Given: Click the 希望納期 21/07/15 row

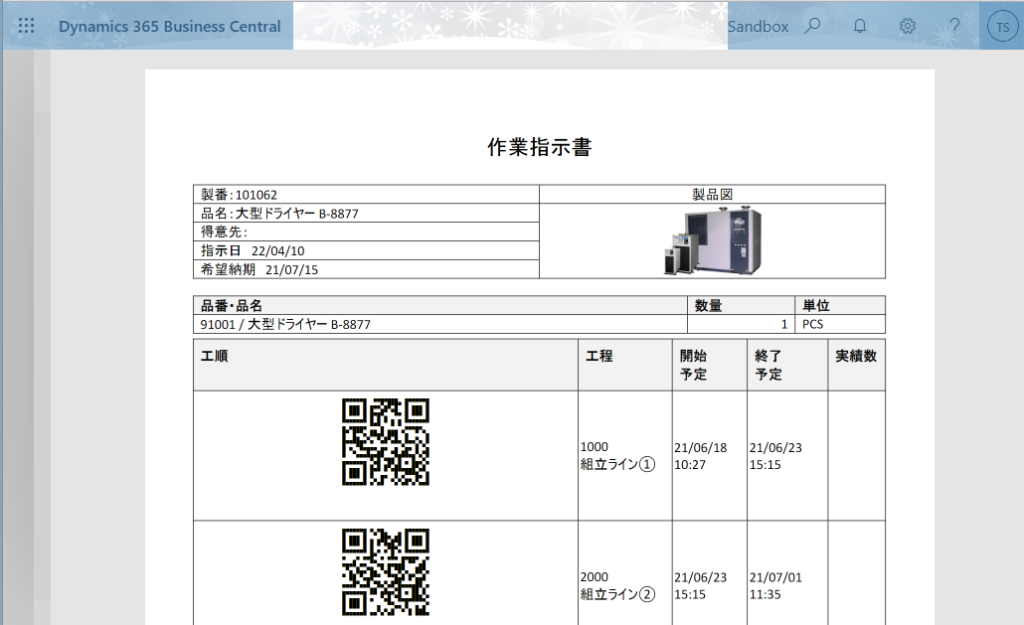Looking at the screenshot, I should pyautogui.click(x=366, y=269).
